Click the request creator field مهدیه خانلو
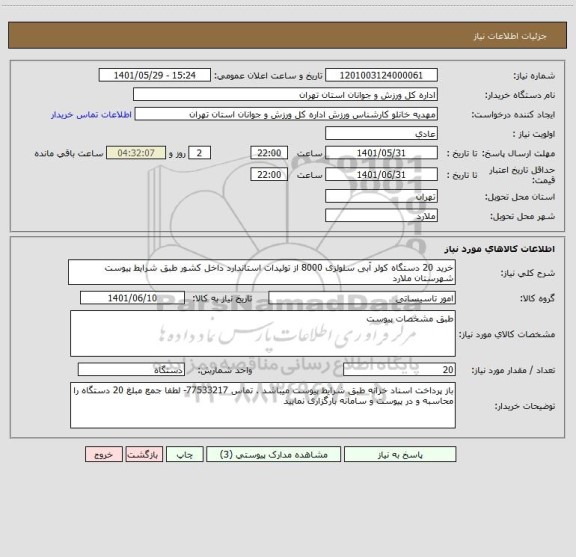Viewport: 576px width, 557px height. tap(286, 114)
